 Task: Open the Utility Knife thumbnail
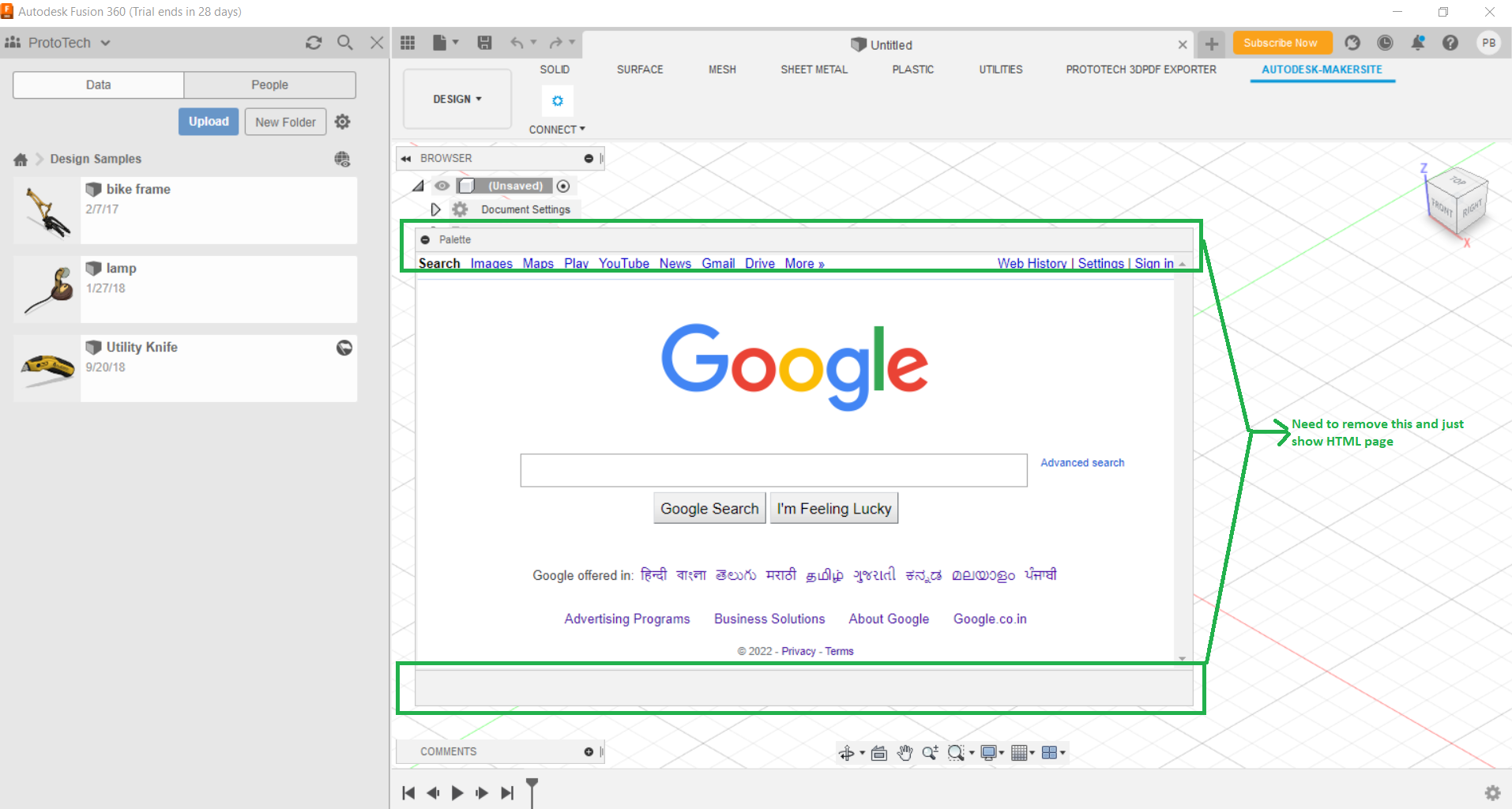[x=47, y=368]
